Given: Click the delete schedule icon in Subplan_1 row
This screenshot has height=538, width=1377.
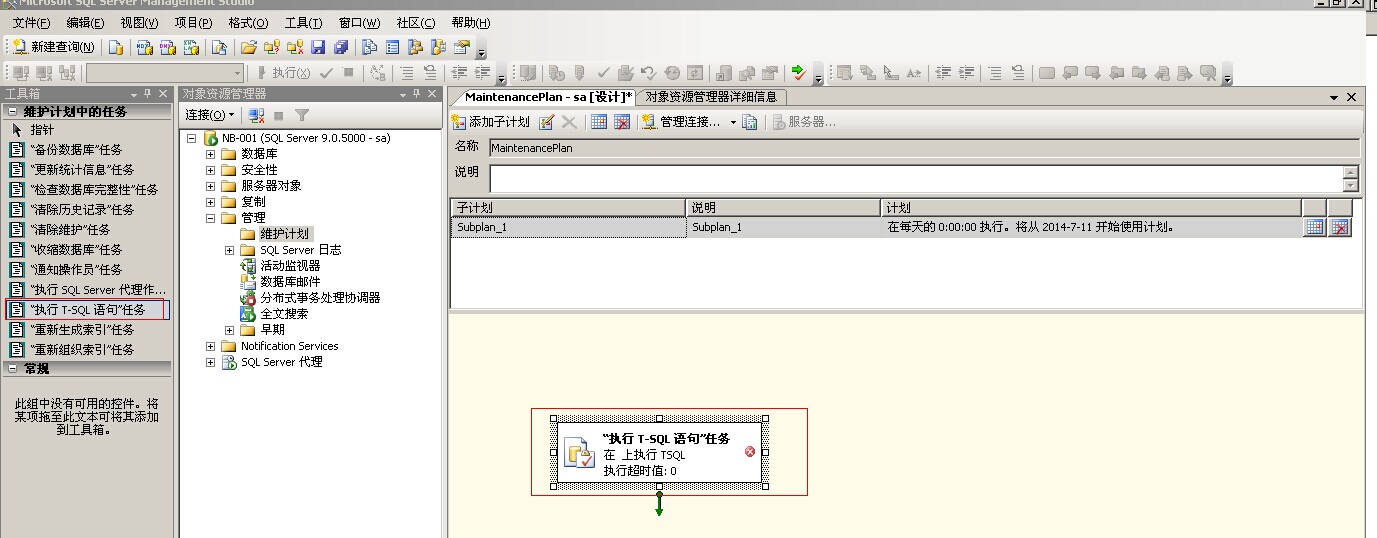Looking at the screenshot, I should click(1340, 227).
